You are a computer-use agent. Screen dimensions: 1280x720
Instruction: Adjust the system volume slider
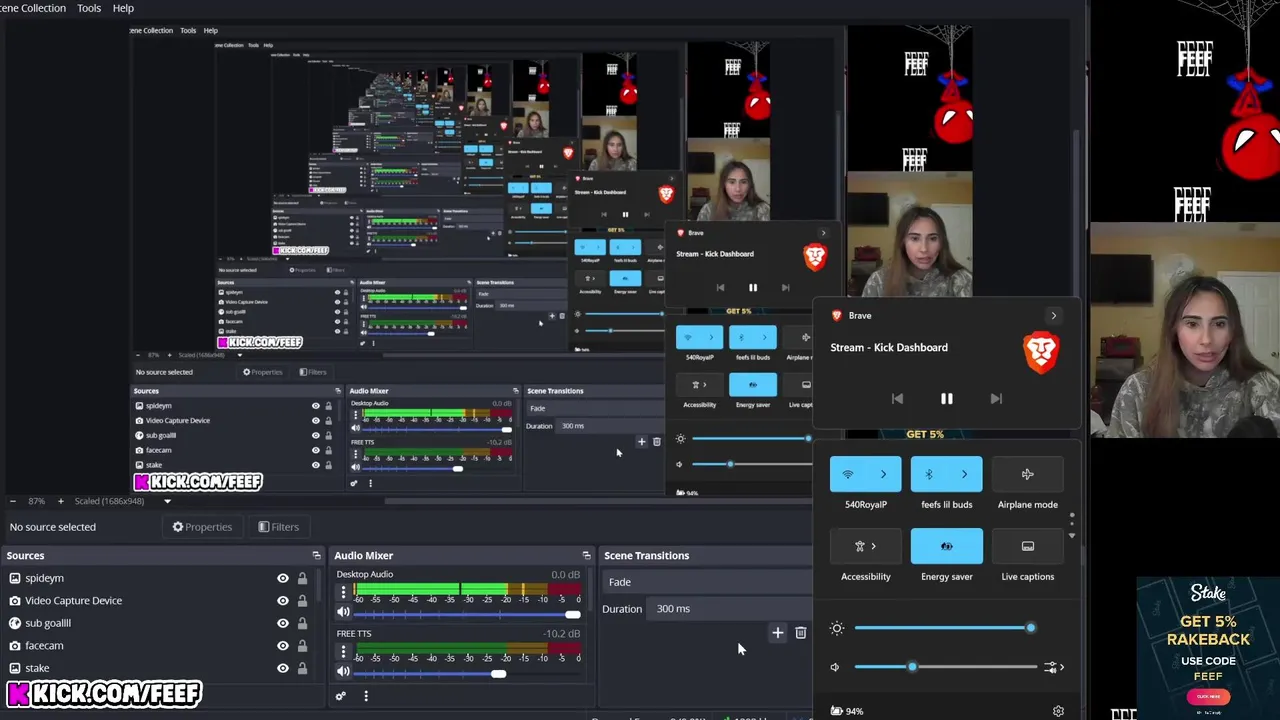[x=945, y=667]
